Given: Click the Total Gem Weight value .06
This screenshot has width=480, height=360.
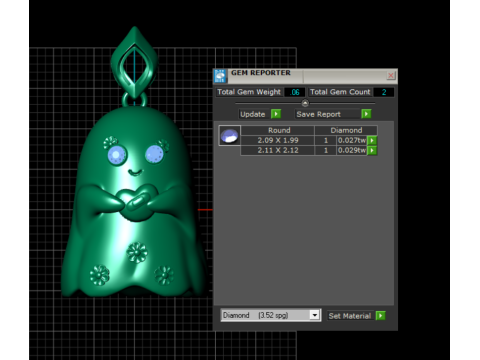Looking at the screenshot, I should pos(295,92).
